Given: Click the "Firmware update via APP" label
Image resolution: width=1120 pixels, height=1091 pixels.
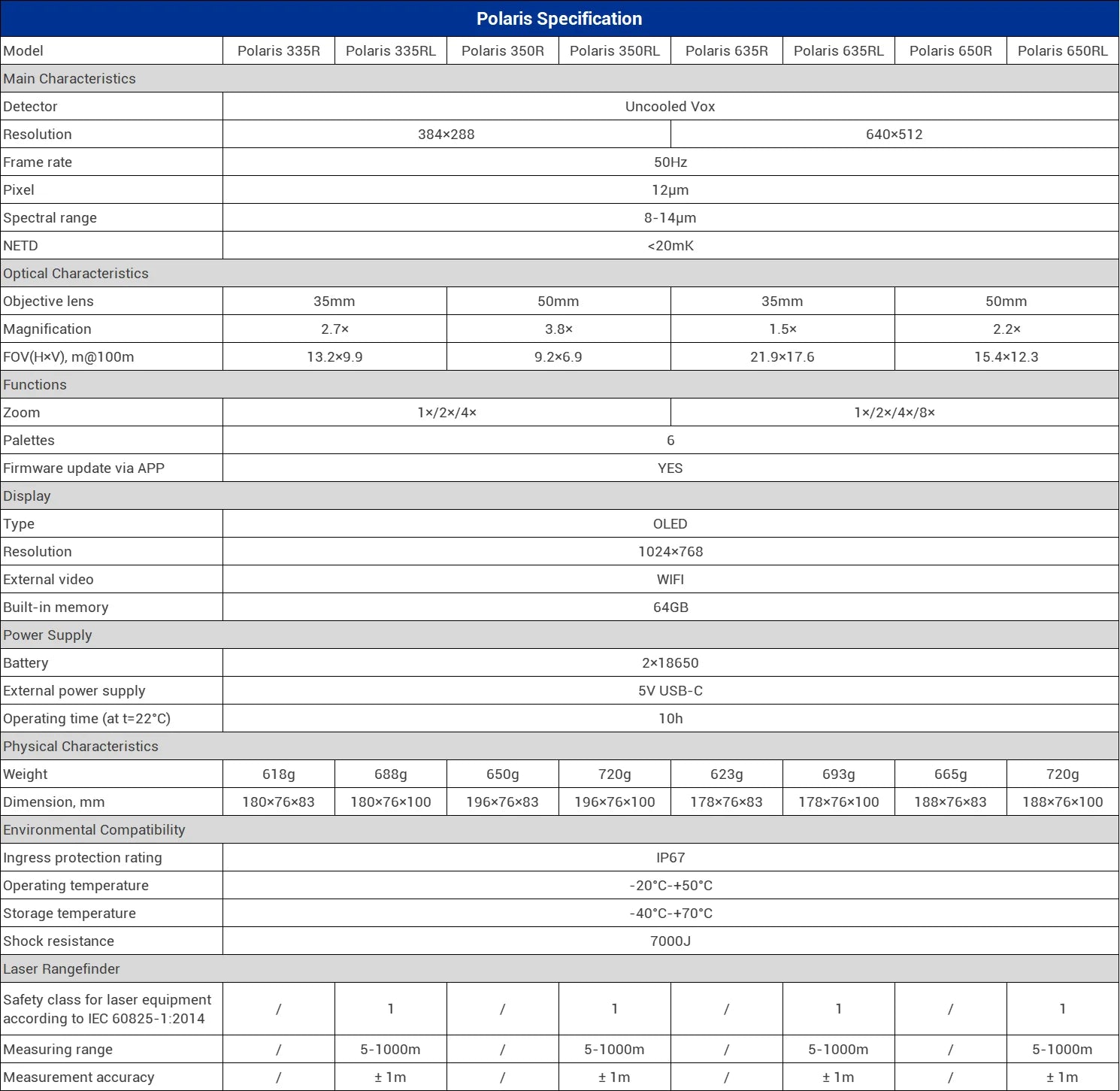Looking at the screenshot, I should point(83,468).
